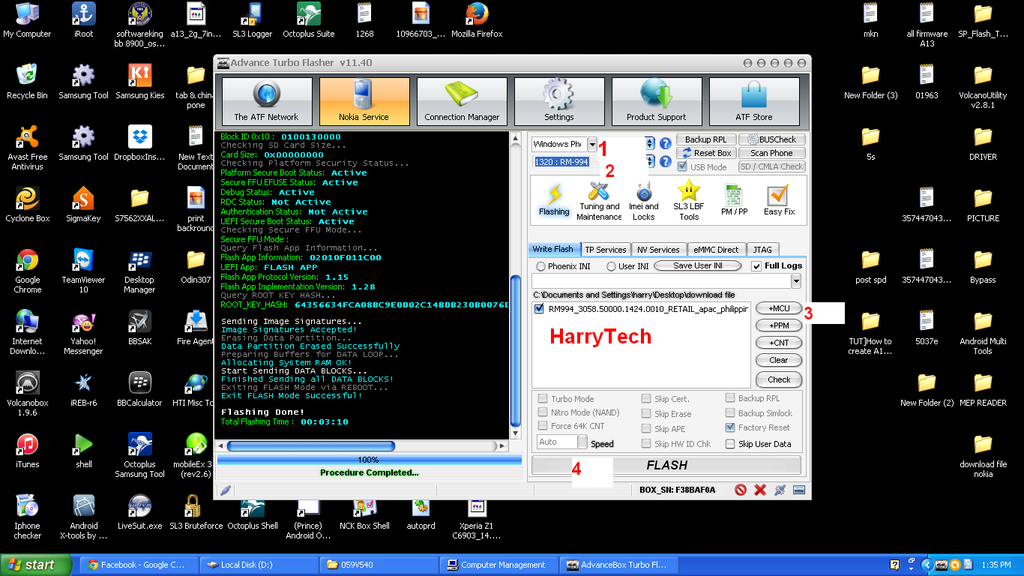Open Tuning and Maintenance tools
1024x576 pixels.
pyautogui.click(x=599, y=201)
